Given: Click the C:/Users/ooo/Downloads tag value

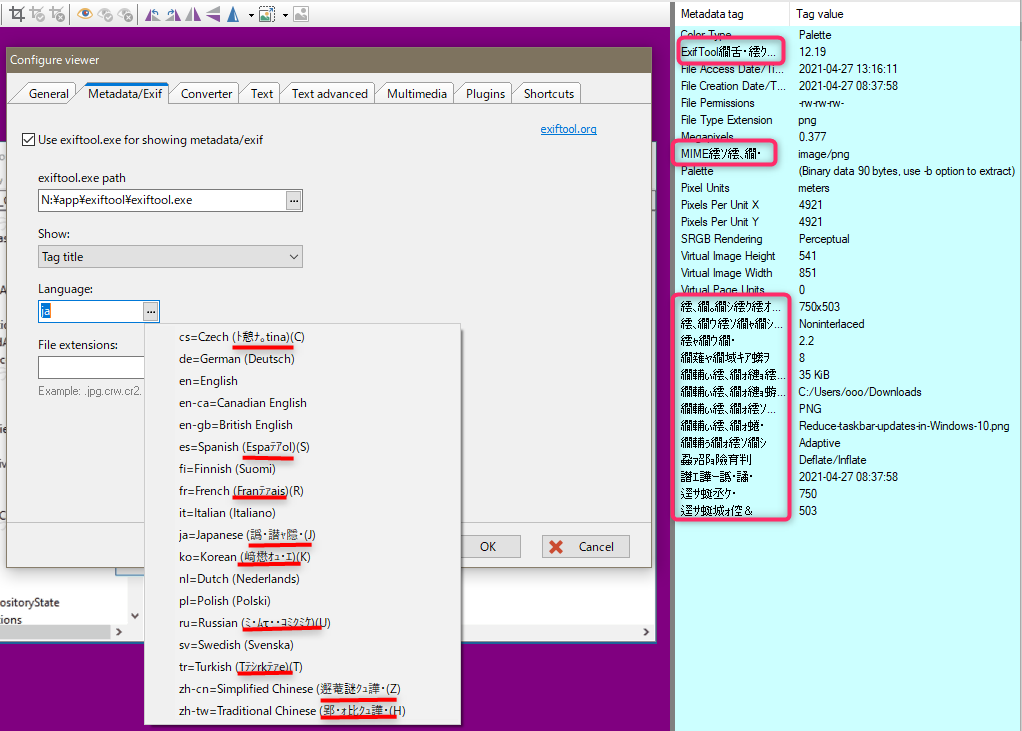Looking at the screenshot, I should click(x=860, y=392).
